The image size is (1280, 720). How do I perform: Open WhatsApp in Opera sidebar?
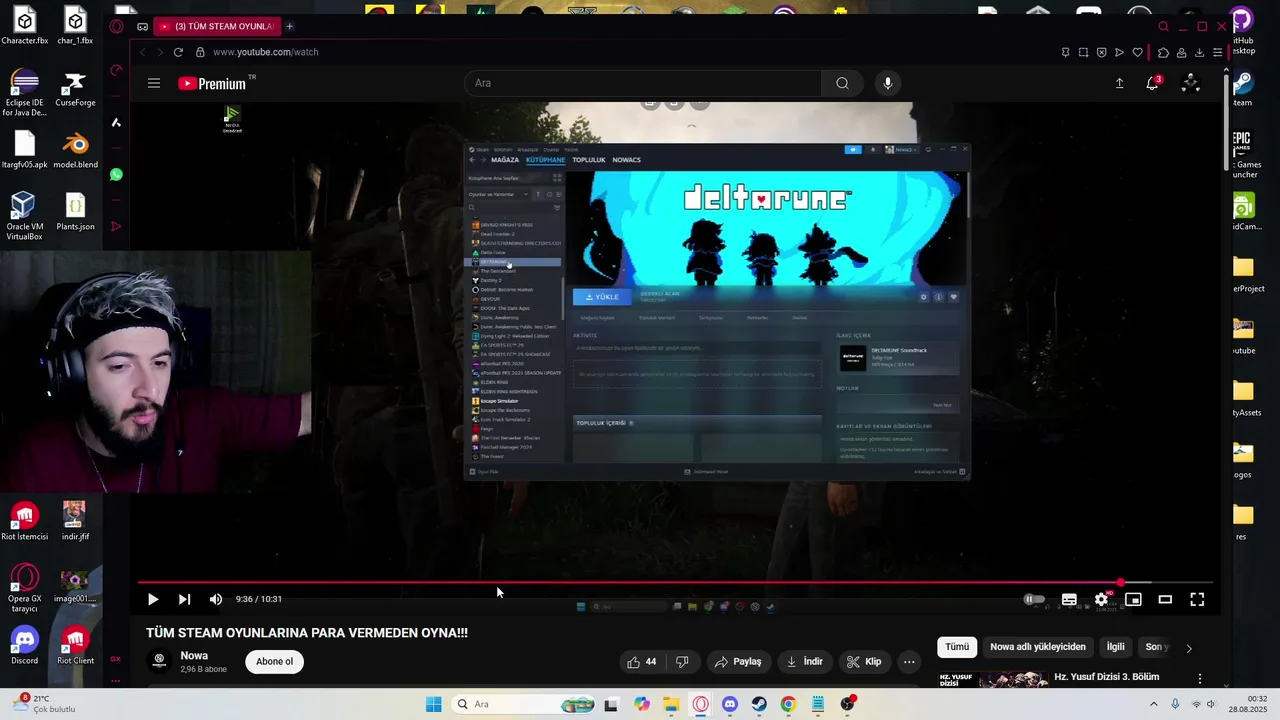click(116, 174)
